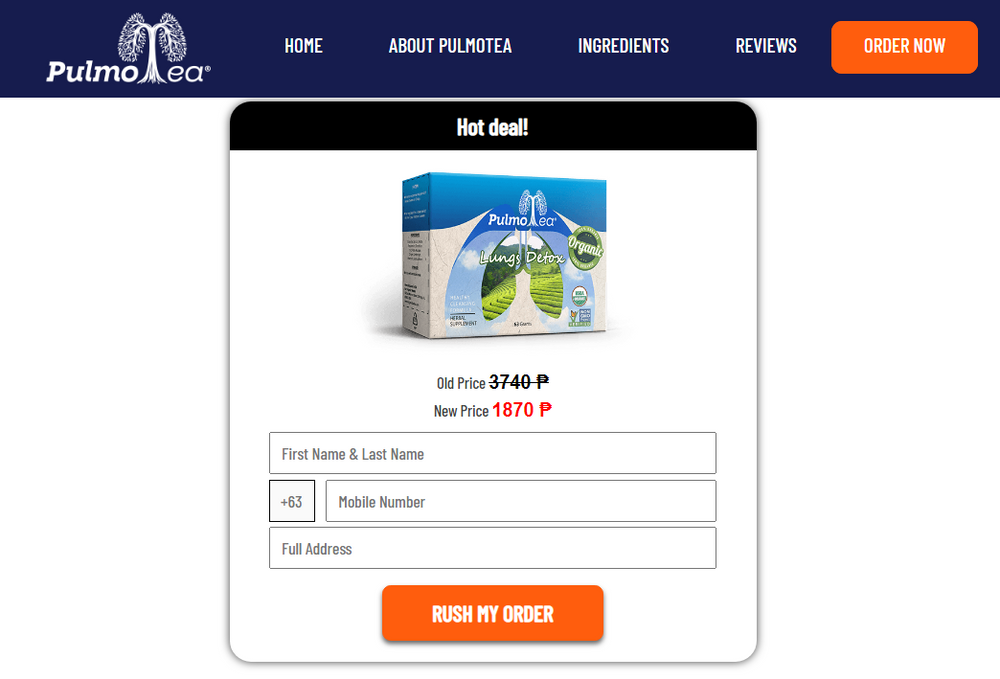Click the PulmoTea logo in header
Viewport: 1000px width, 679px height.
click(x=128, y=49)
